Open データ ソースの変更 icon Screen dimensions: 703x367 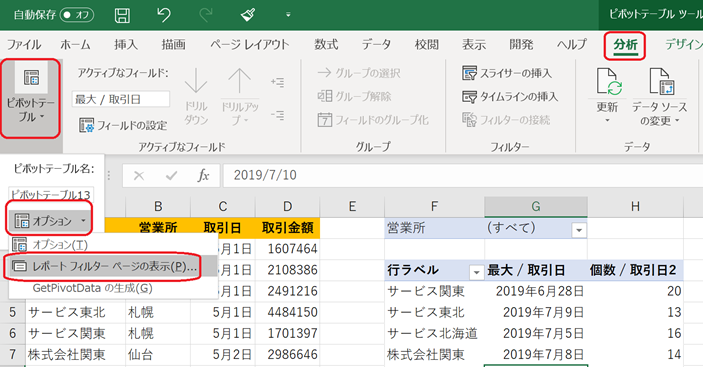659,96
